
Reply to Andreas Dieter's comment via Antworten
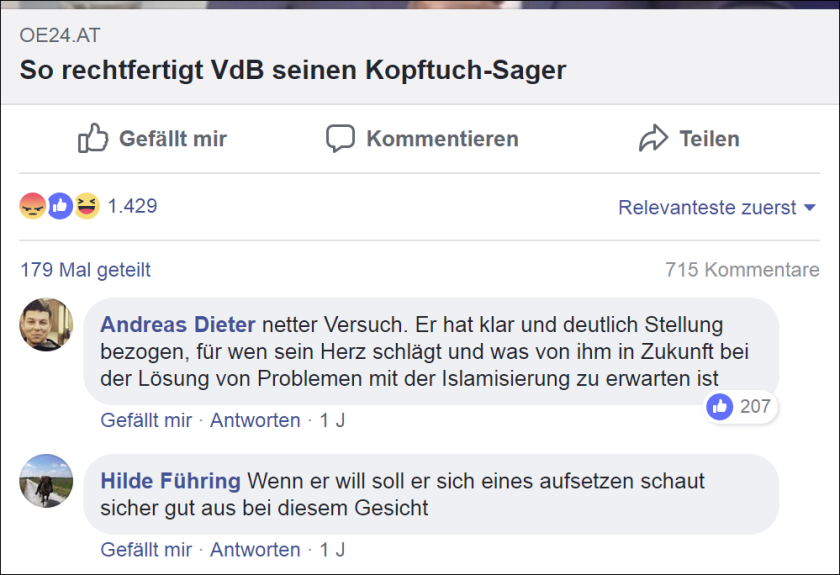[255, 420]
